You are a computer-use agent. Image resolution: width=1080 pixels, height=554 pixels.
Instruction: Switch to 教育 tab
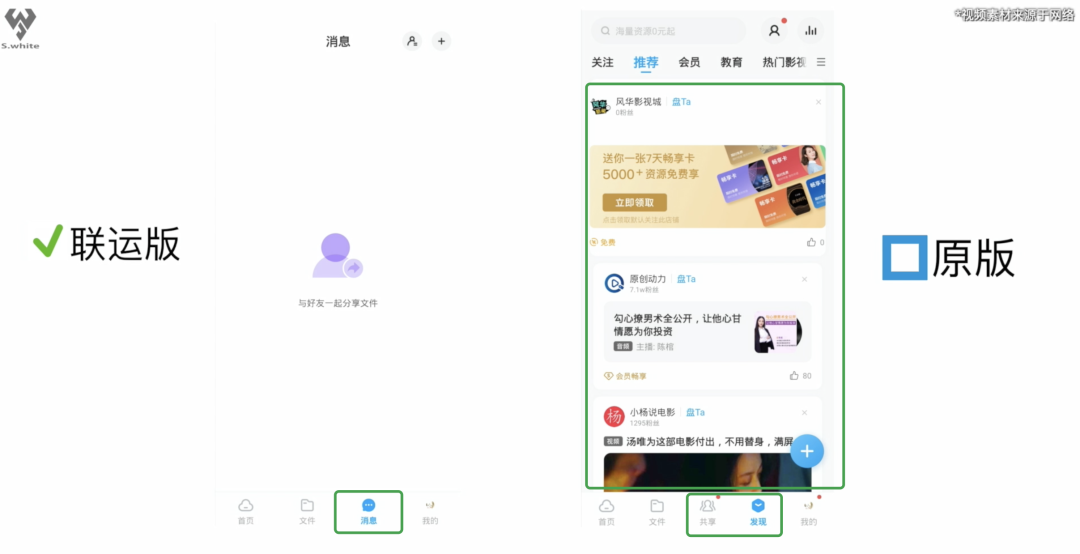pyautogui.click(x=731, y=62)
